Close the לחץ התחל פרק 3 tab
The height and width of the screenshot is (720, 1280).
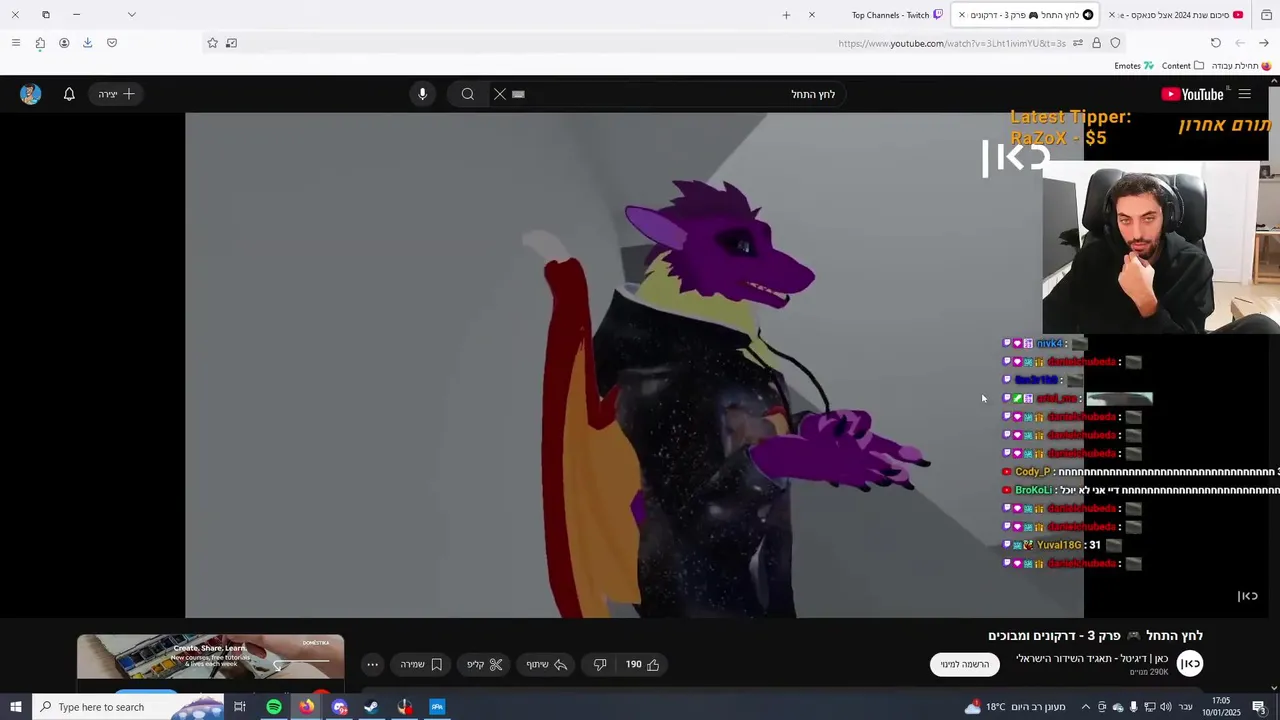[x=962, y=15]
